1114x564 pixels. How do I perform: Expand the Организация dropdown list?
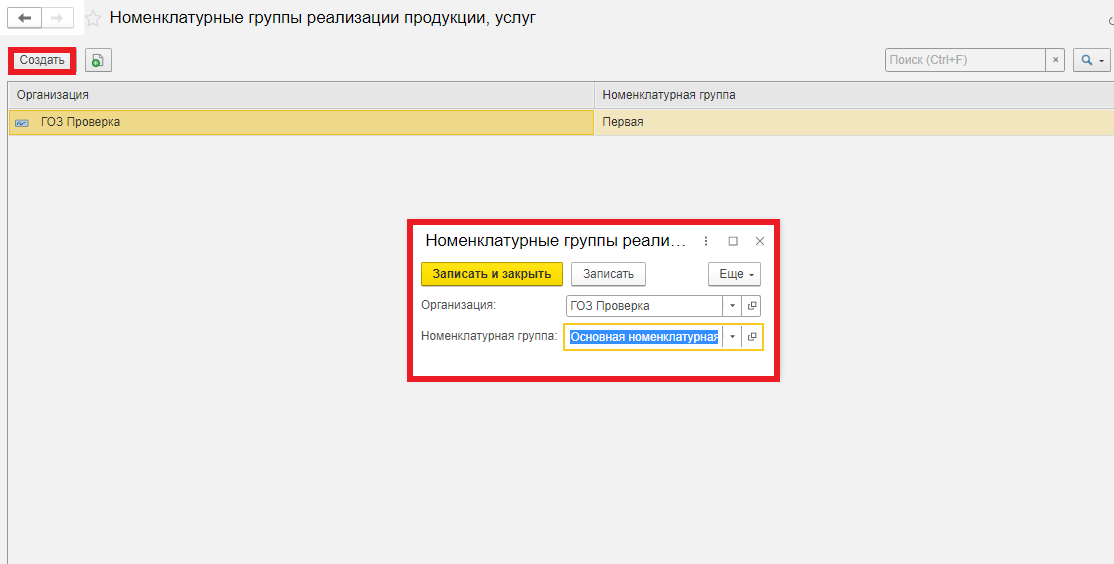[x=732, y=306]
